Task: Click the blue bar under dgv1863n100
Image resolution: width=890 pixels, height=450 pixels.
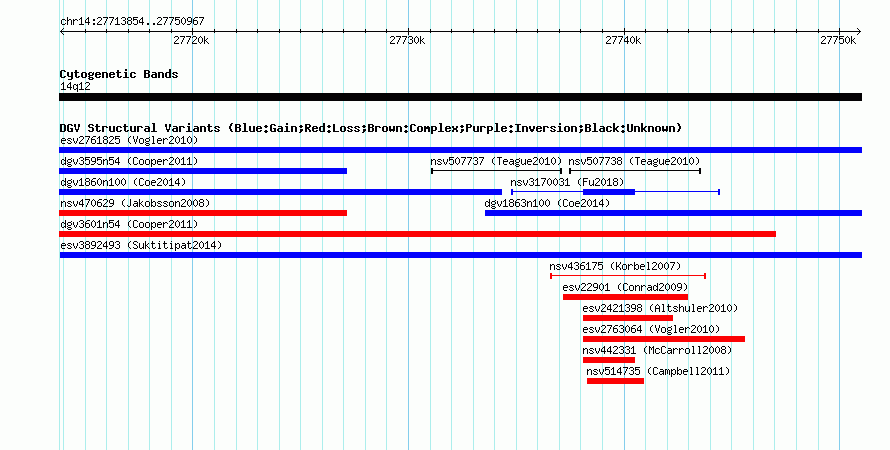Action: 673,213
